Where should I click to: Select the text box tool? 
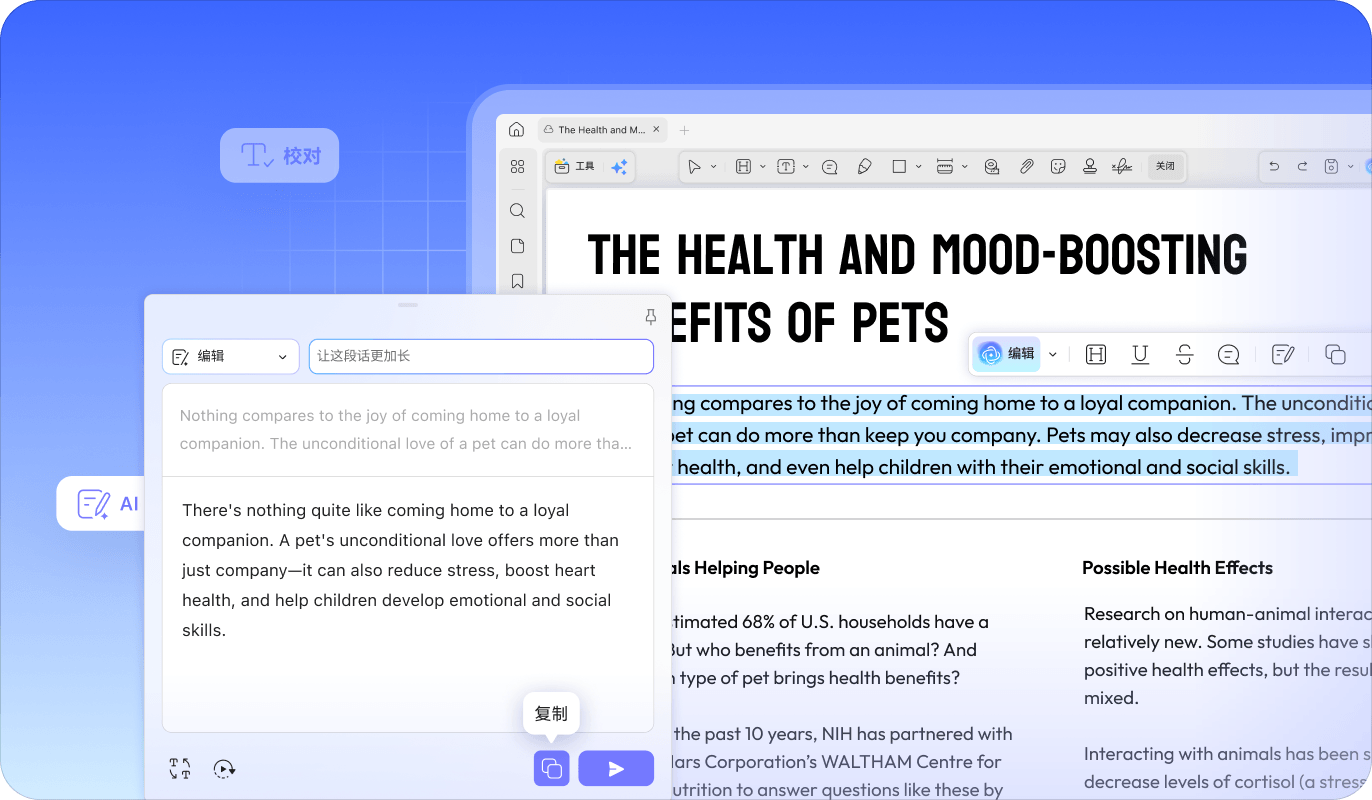pyautogui.click(x=786, y=167)
